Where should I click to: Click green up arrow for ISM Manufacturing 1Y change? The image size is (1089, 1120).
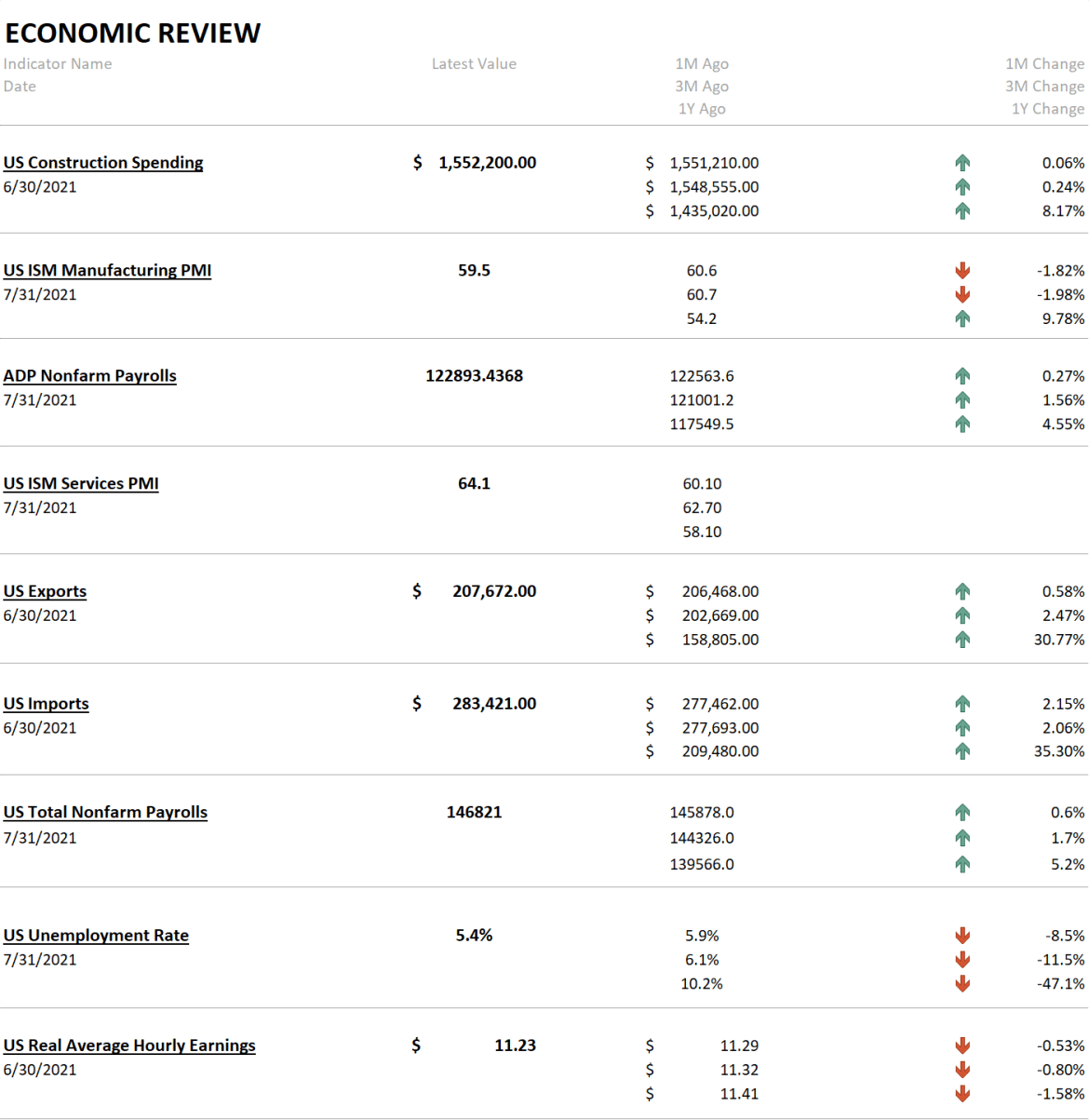(962, 319)
